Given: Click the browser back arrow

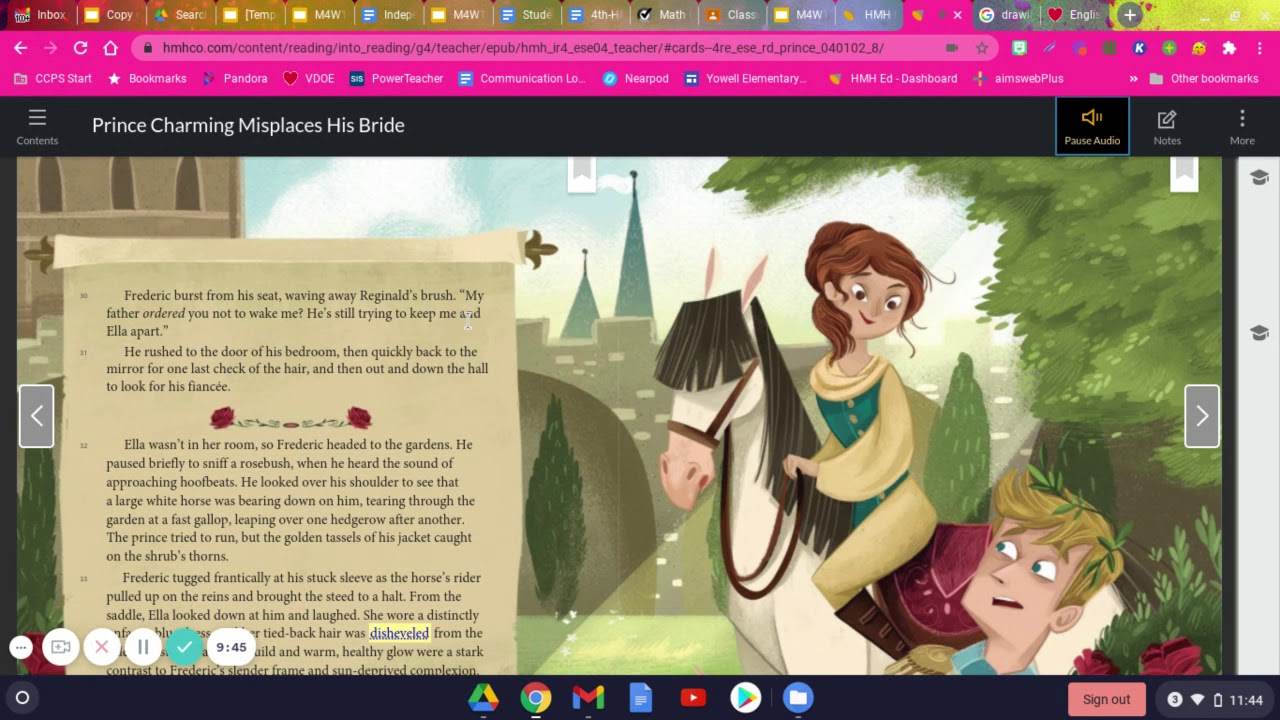Looking at the screenshot, I should tap(21, 48).
